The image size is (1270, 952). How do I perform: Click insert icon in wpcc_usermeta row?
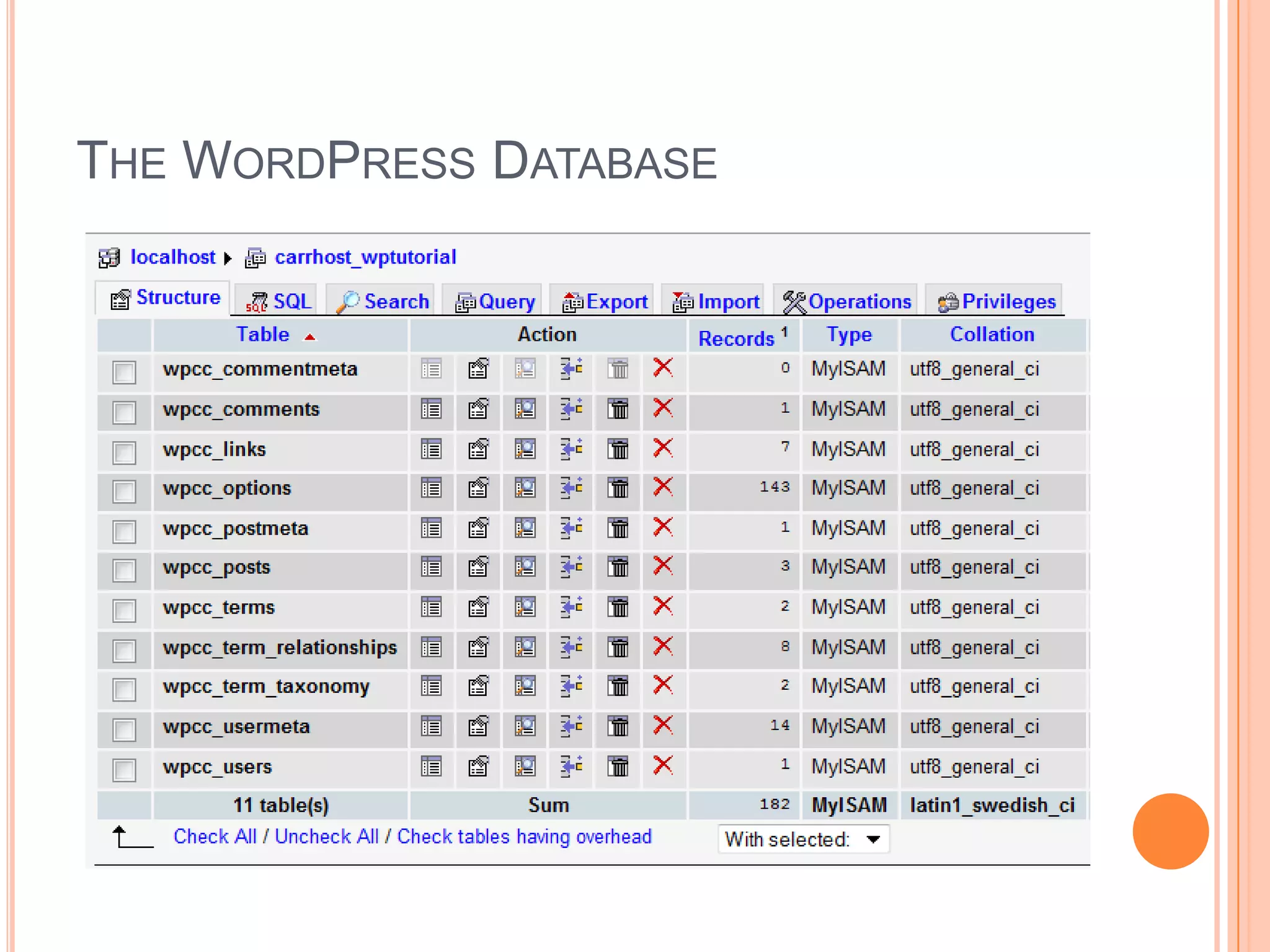(x=571, y=726)
